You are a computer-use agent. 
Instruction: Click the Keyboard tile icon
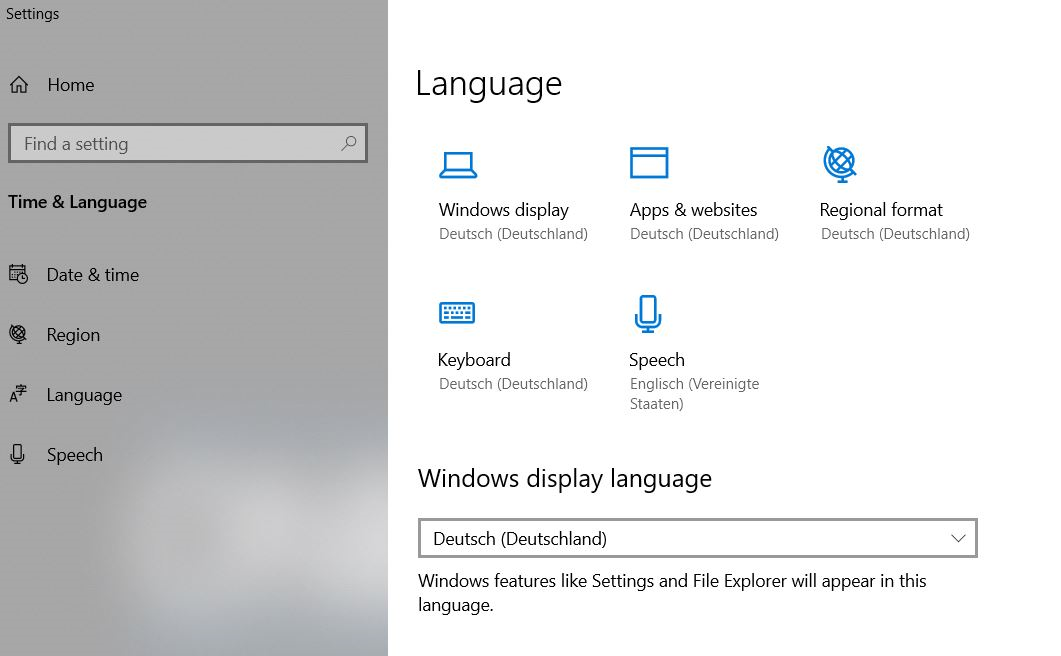coord(457,313)
